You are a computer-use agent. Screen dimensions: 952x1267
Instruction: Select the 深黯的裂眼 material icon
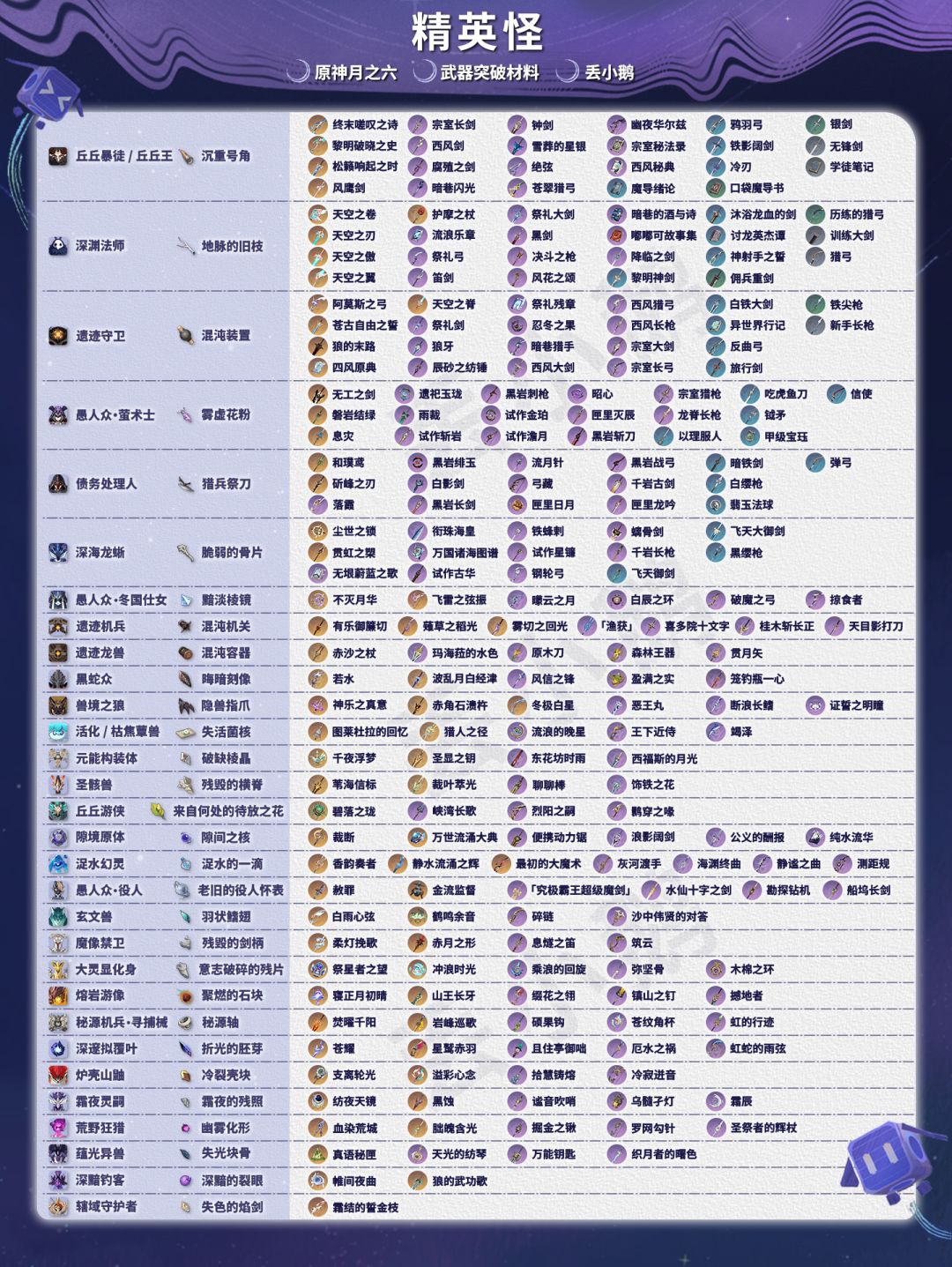pos(186,1181)
